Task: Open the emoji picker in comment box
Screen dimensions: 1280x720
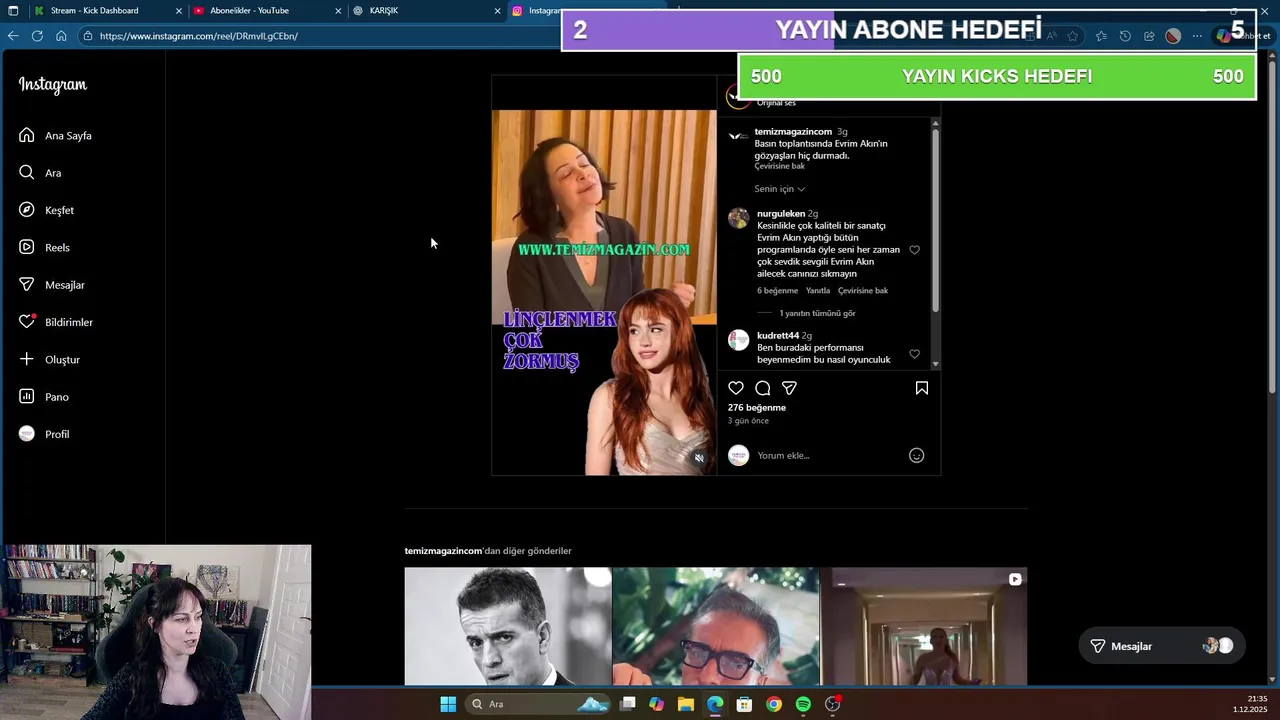Action: [916, 455]
